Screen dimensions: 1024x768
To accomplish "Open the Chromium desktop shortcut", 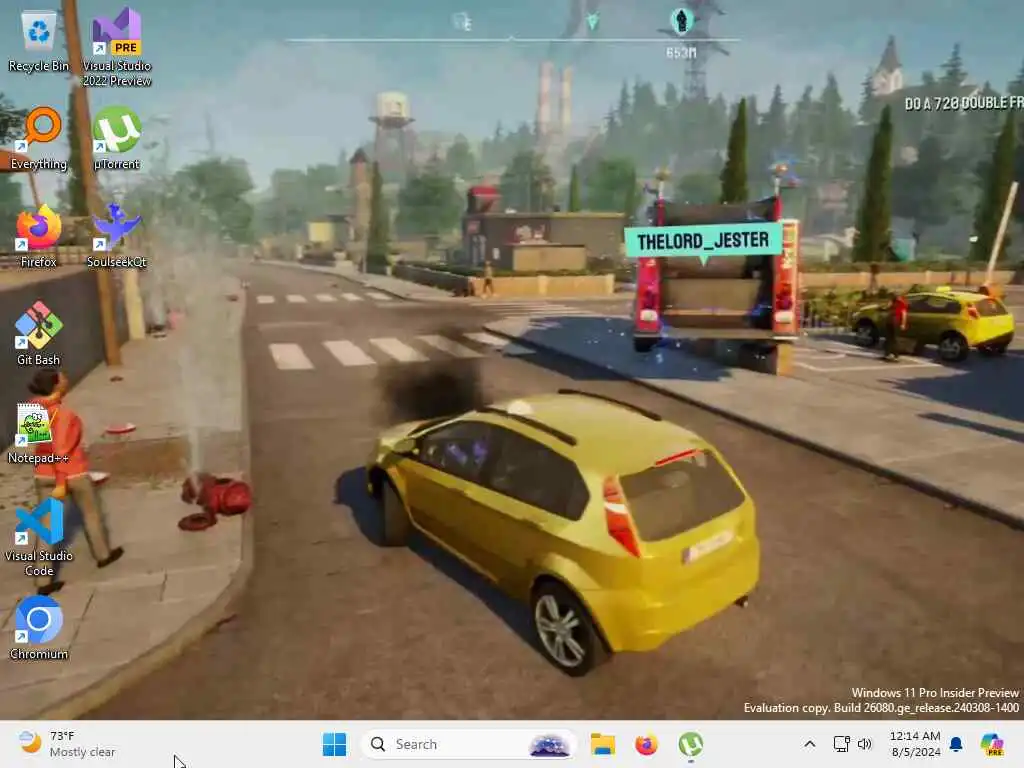I will coord(39,628).
